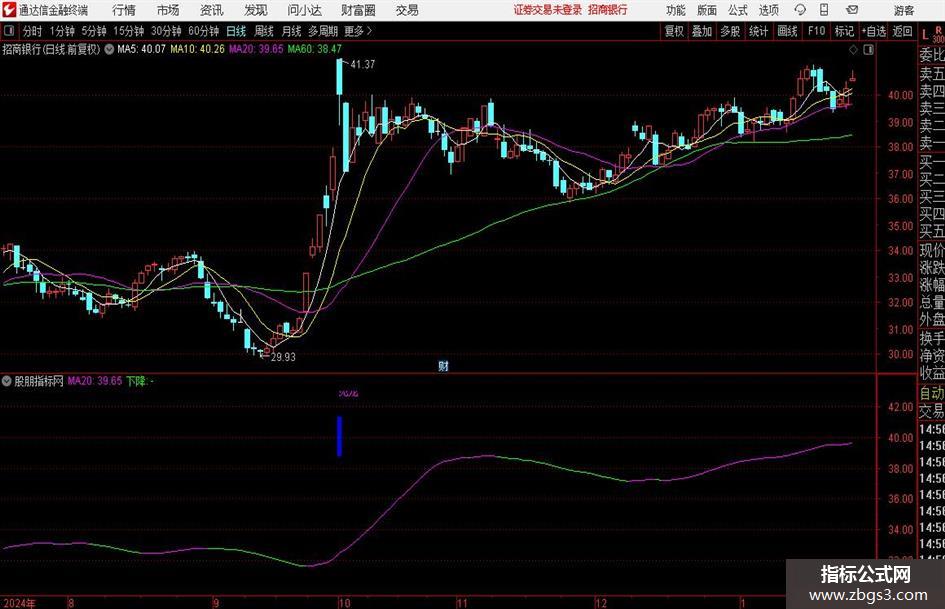Click the 标记 mark button
This screenshot has width=945, height=609.
point(844,31)
